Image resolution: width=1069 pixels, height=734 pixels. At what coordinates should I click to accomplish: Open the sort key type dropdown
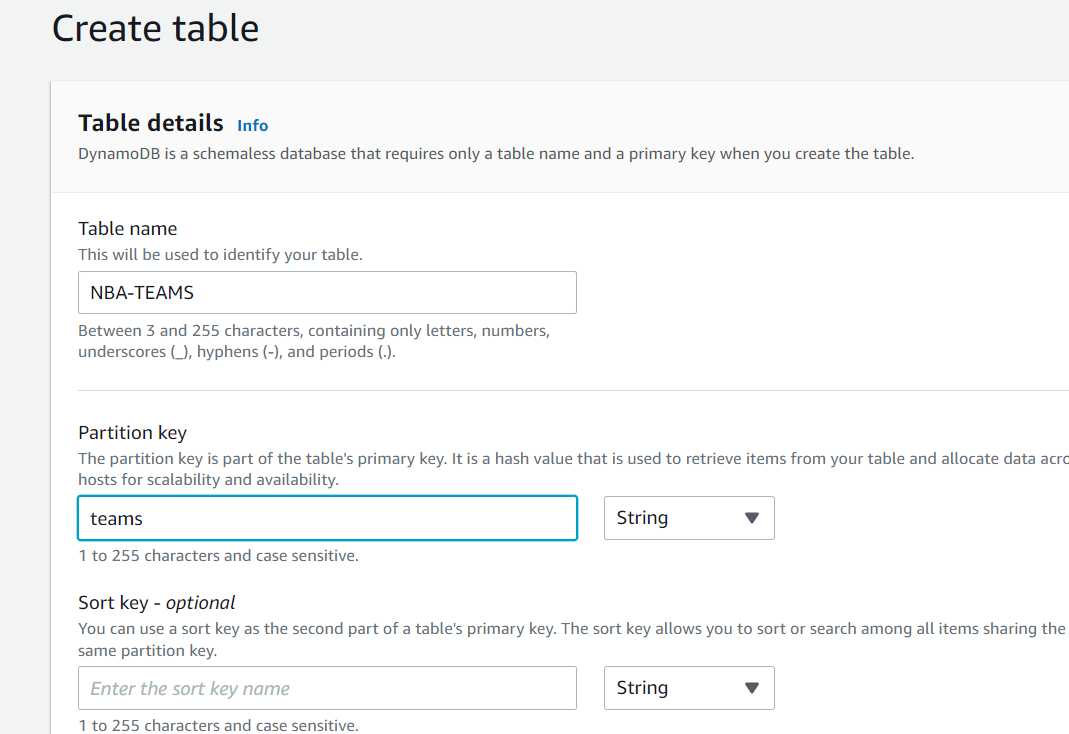(x=688, y=687)
